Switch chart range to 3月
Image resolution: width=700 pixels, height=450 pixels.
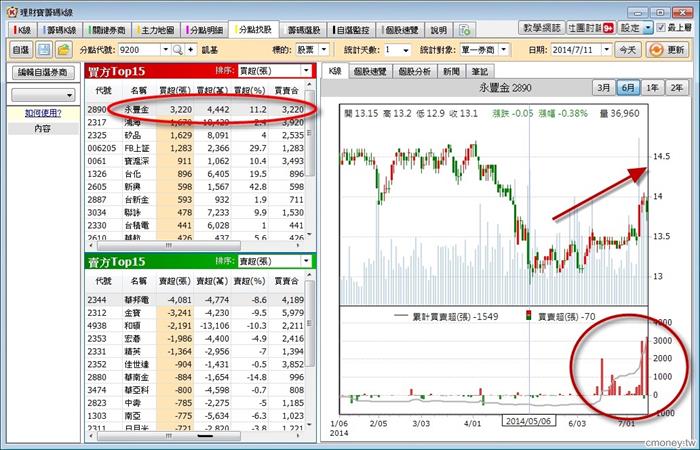603,87
